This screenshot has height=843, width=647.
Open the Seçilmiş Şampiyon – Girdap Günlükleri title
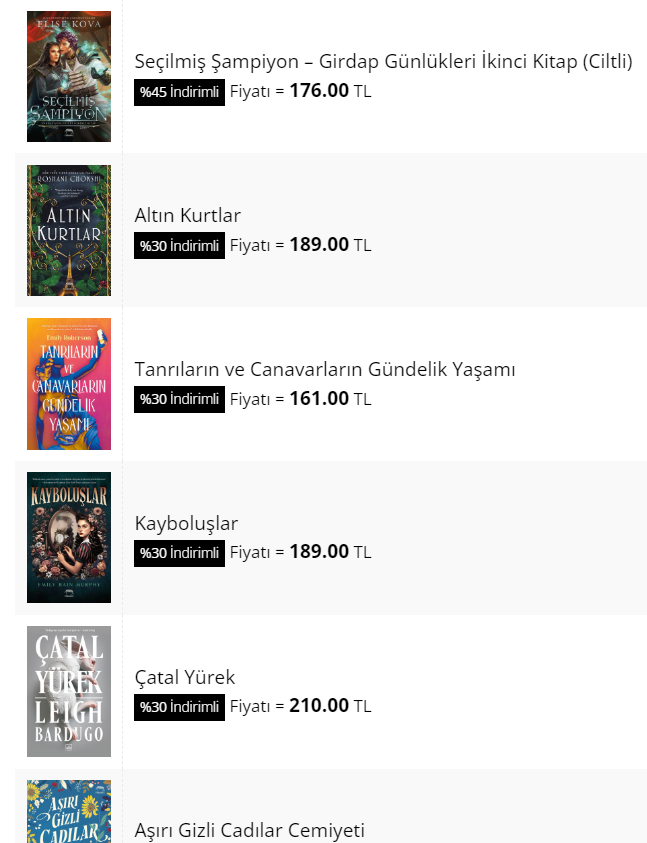[383, 62]
